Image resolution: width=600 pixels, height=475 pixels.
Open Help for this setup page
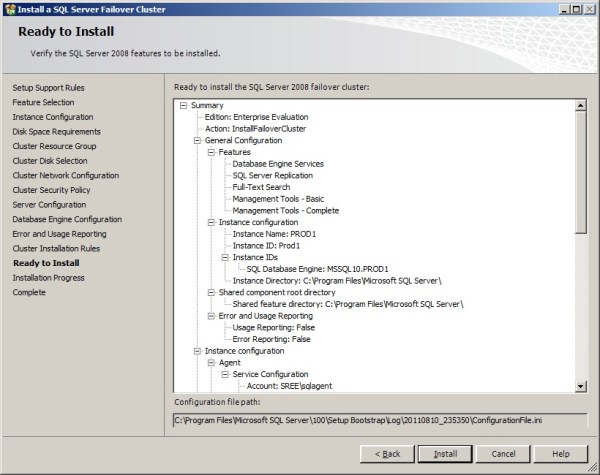click(x=561, y=453)
